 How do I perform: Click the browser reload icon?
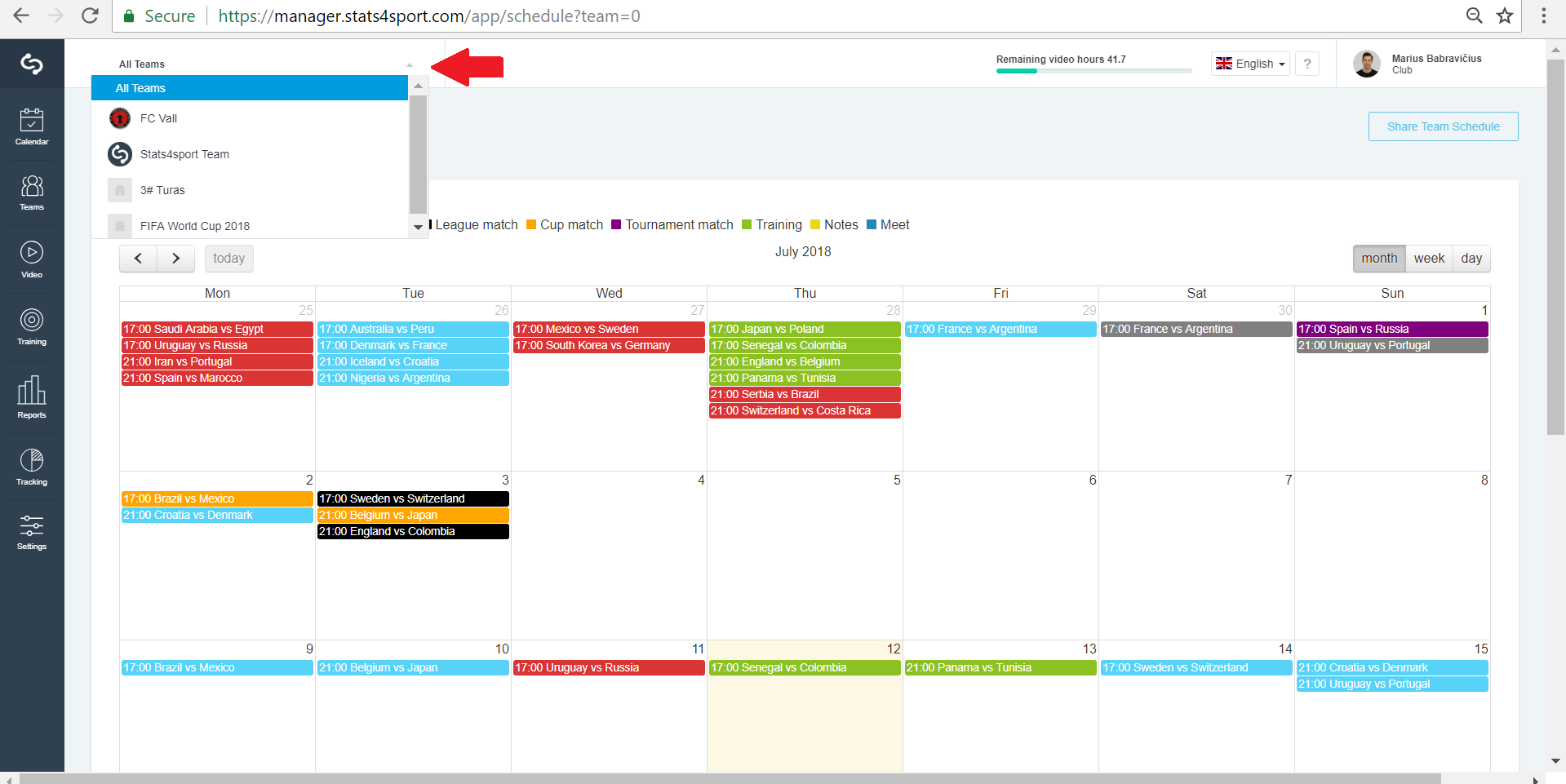pyautogui.click(x=91, y=16)
